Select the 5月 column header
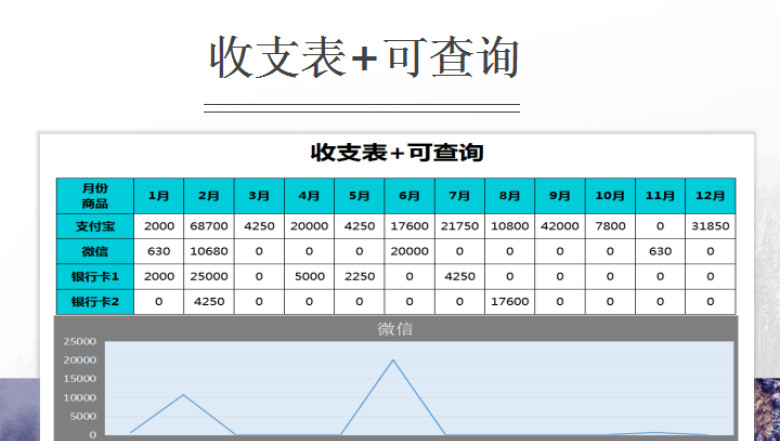Image resolution: width=780 pixels, height=441 pixels. tap(360, 196)
